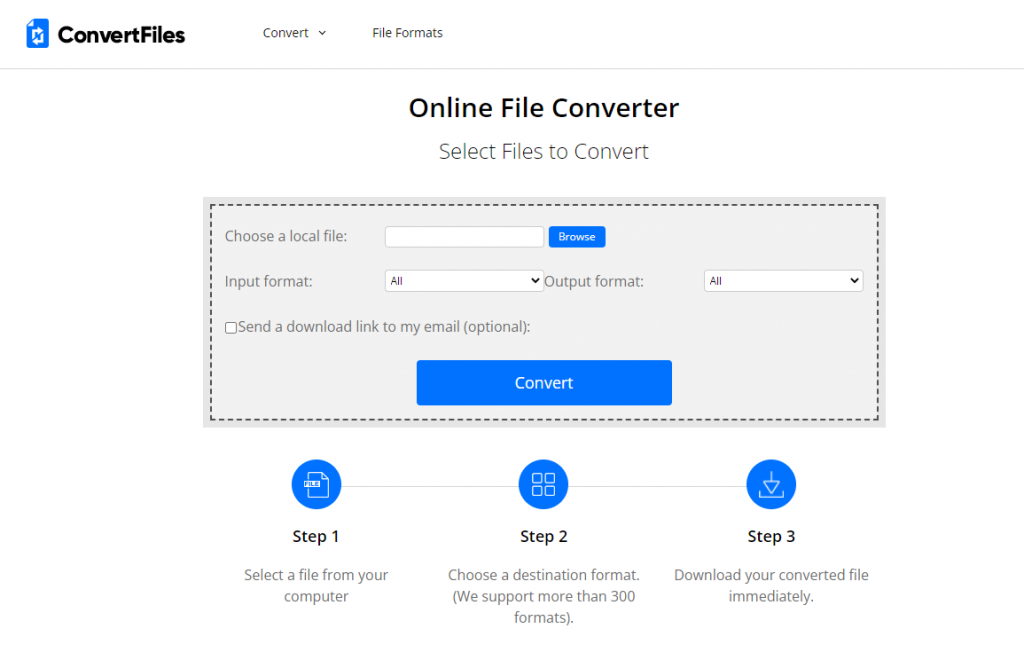Open the Output format dropdown
The width and height of the screenshot is (1024, 660).
pyautogui.click(x=784, y=281)
